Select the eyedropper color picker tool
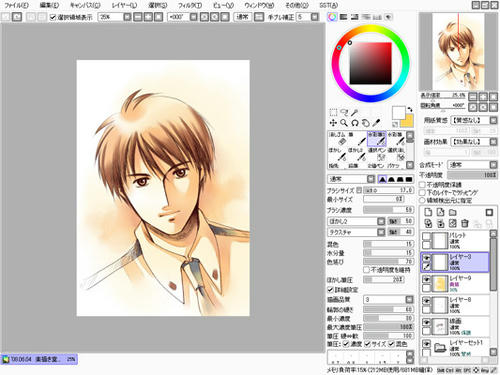Image resolution: width=500 pixels, height=375 pixels. coord(376,123)
